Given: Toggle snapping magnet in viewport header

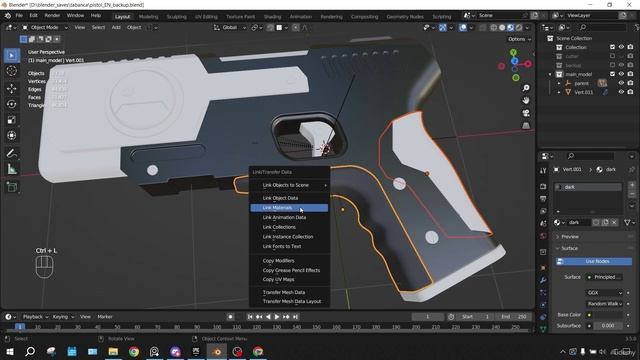Looking at the screenshot, I should (270, 27).
